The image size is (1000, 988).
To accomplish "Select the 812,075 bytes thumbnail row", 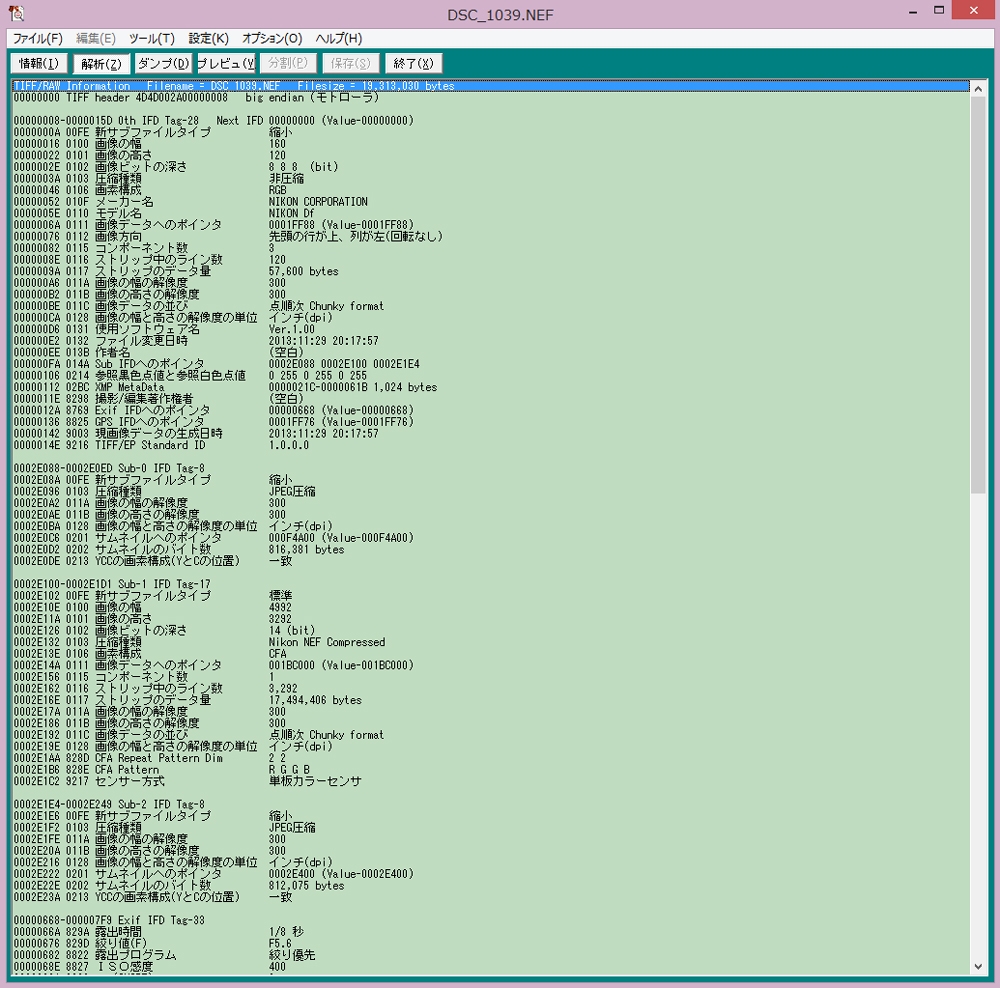I will pos(490,885).
